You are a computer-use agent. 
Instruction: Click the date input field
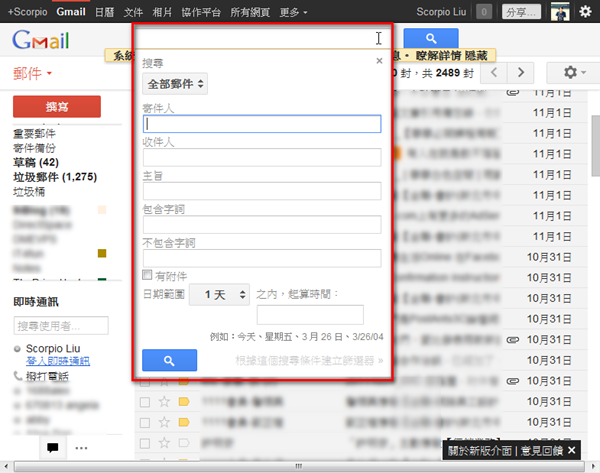coord(310,315)
